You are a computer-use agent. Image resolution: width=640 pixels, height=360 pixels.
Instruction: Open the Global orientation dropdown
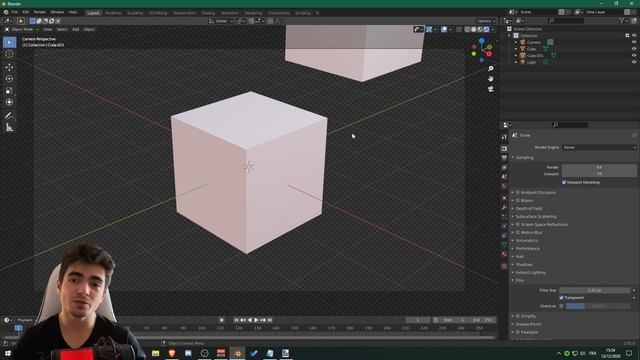tap(221, 21)
